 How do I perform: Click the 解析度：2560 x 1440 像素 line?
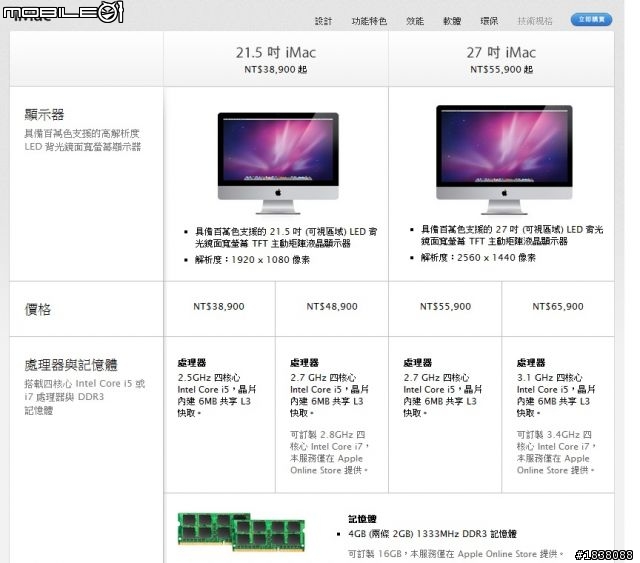[x=478, y=258]
